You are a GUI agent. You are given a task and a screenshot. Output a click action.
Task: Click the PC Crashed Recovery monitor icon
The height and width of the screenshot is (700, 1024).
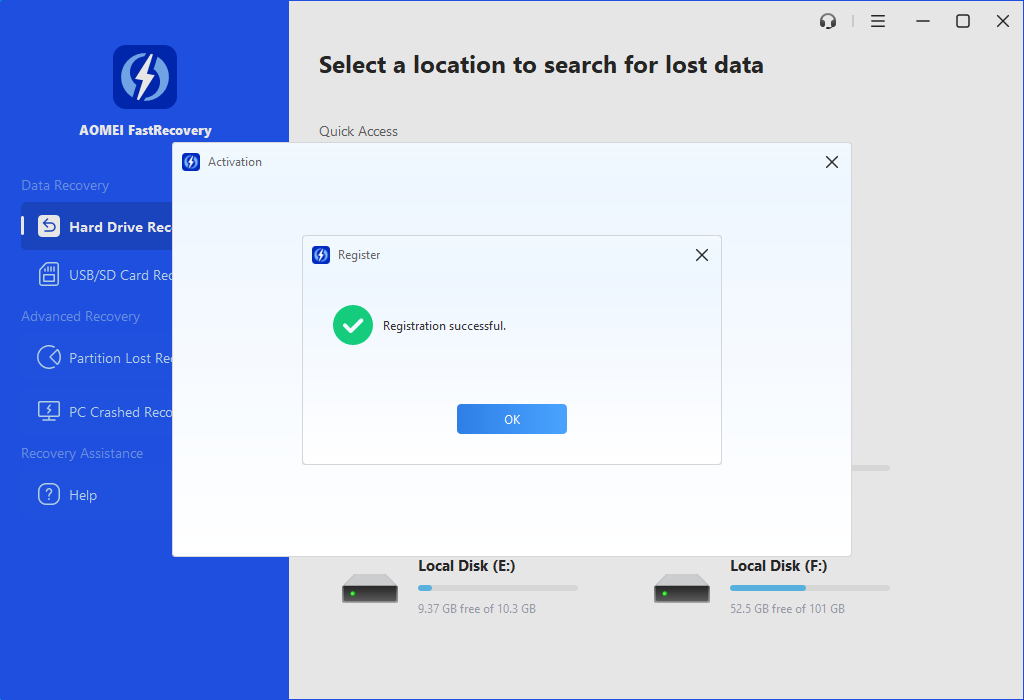pos(49,412)
